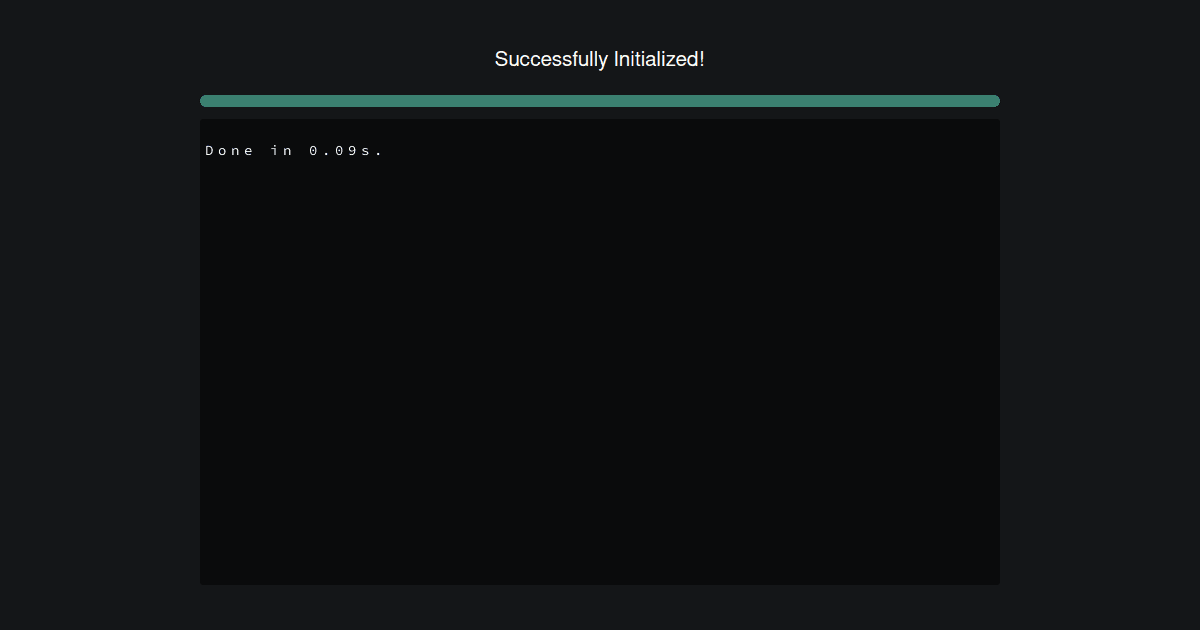Click the "Done in 0.09s." console line

[294, 151]
